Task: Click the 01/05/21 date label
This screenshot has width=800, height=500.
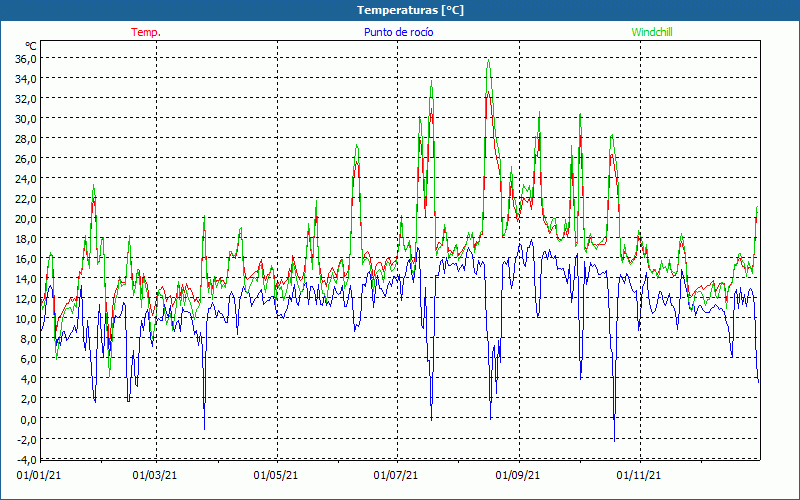Action: coord(276,476)
